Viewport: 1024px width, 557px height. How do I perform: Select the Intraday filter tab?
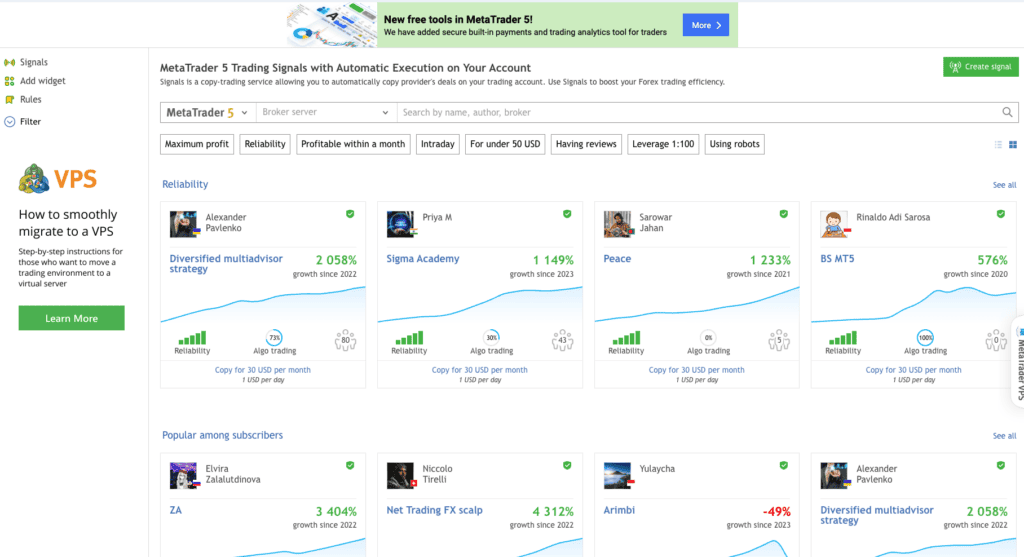438,144
